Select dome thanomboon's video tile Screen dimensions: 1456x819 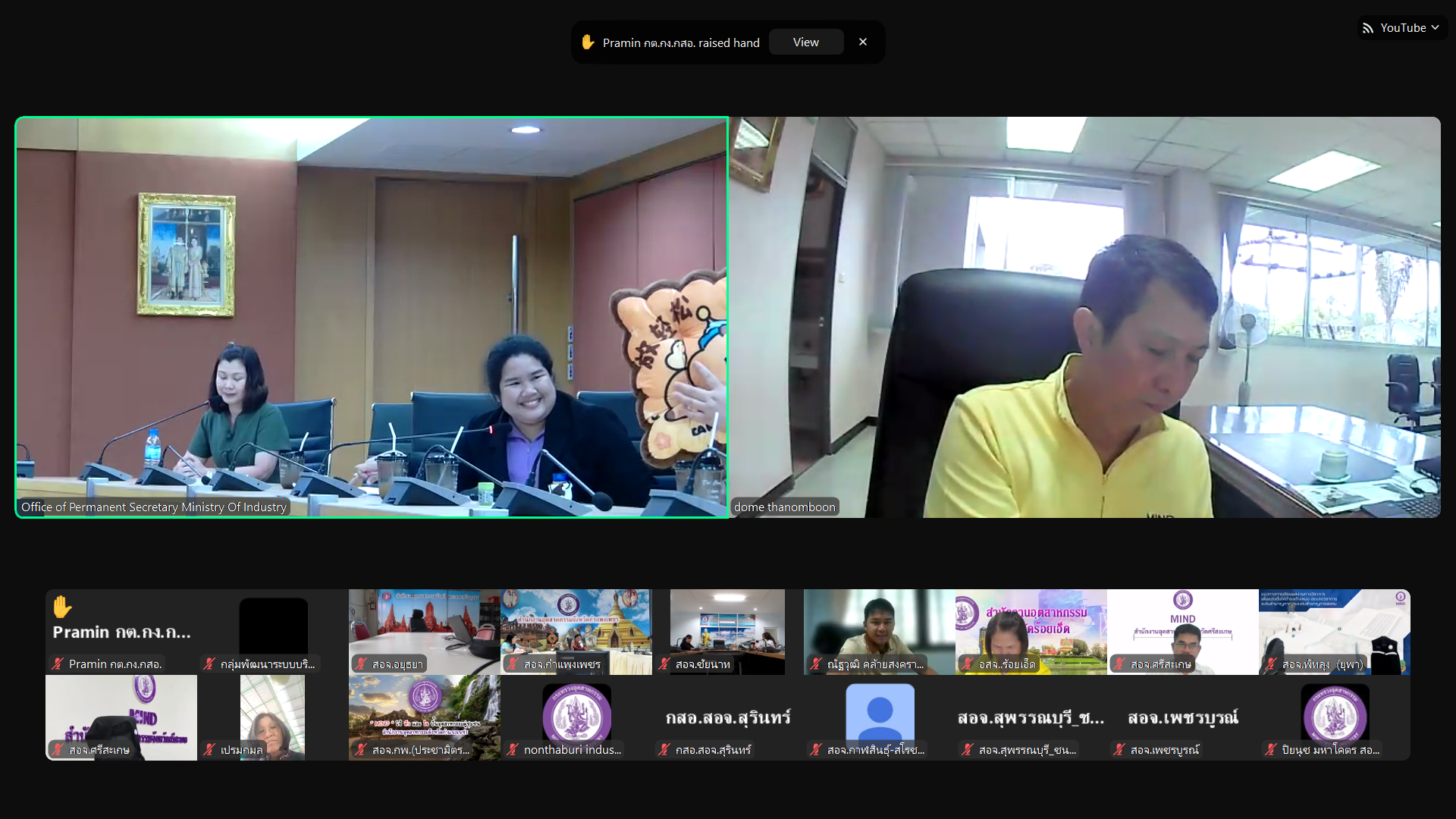[1084, 317]
